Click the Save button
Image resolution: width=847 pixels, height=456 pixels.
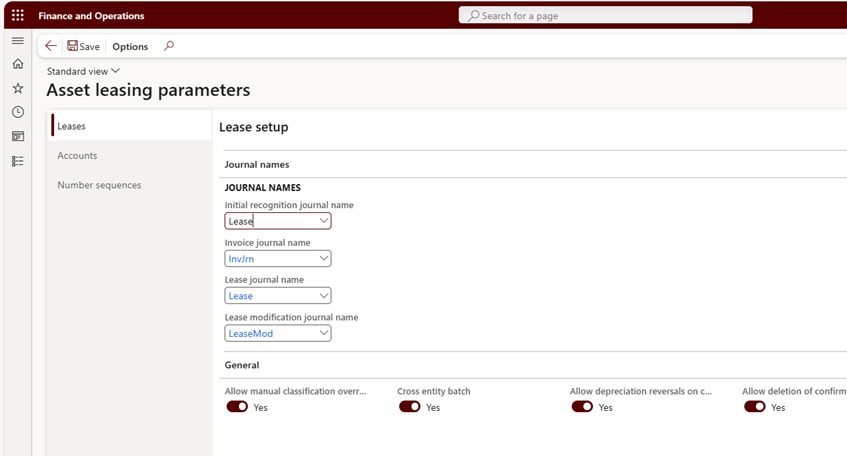point(83,46)
